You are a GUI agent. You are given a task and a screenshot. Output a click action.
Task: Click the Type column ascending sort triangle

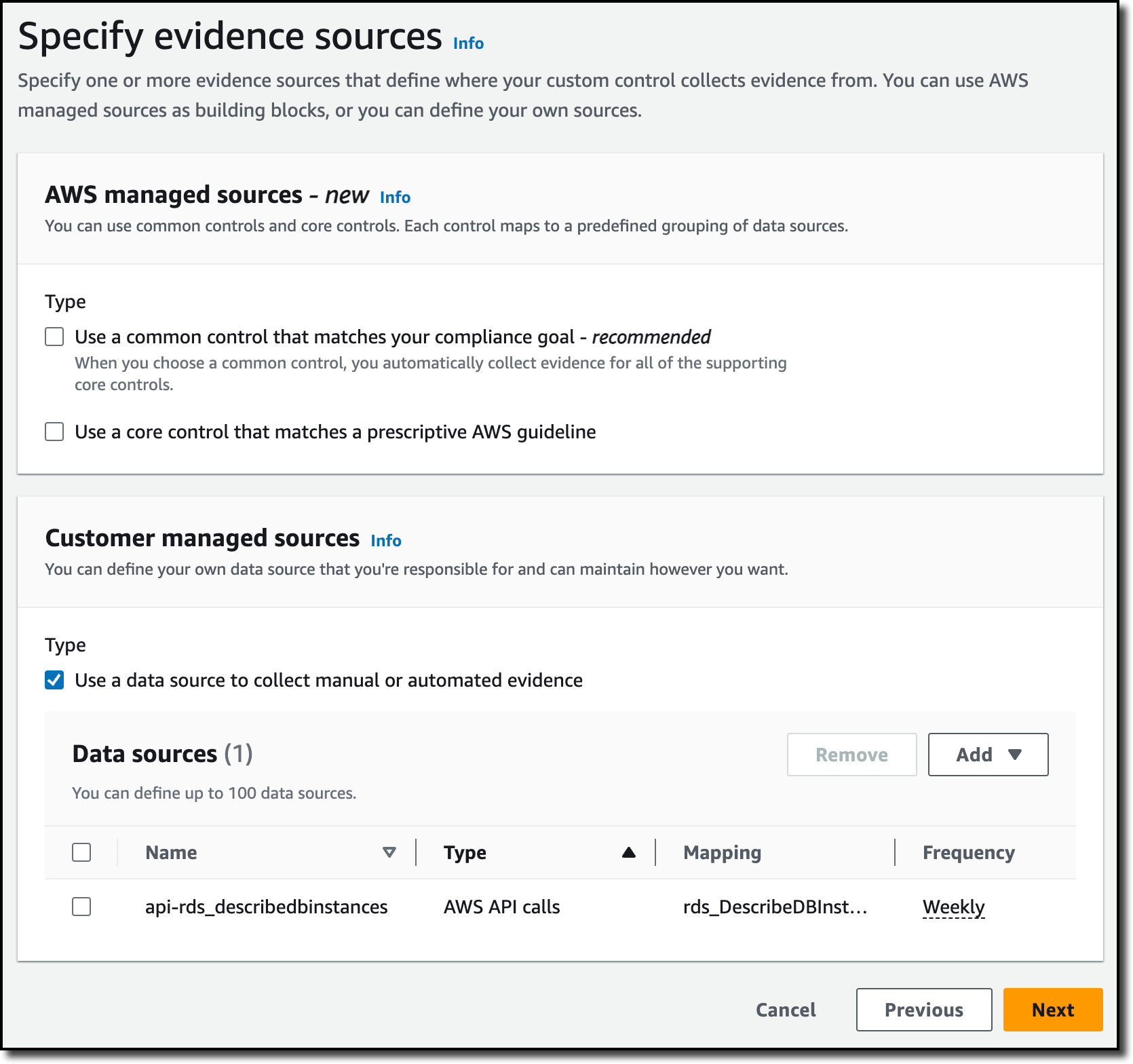point(629,852)
